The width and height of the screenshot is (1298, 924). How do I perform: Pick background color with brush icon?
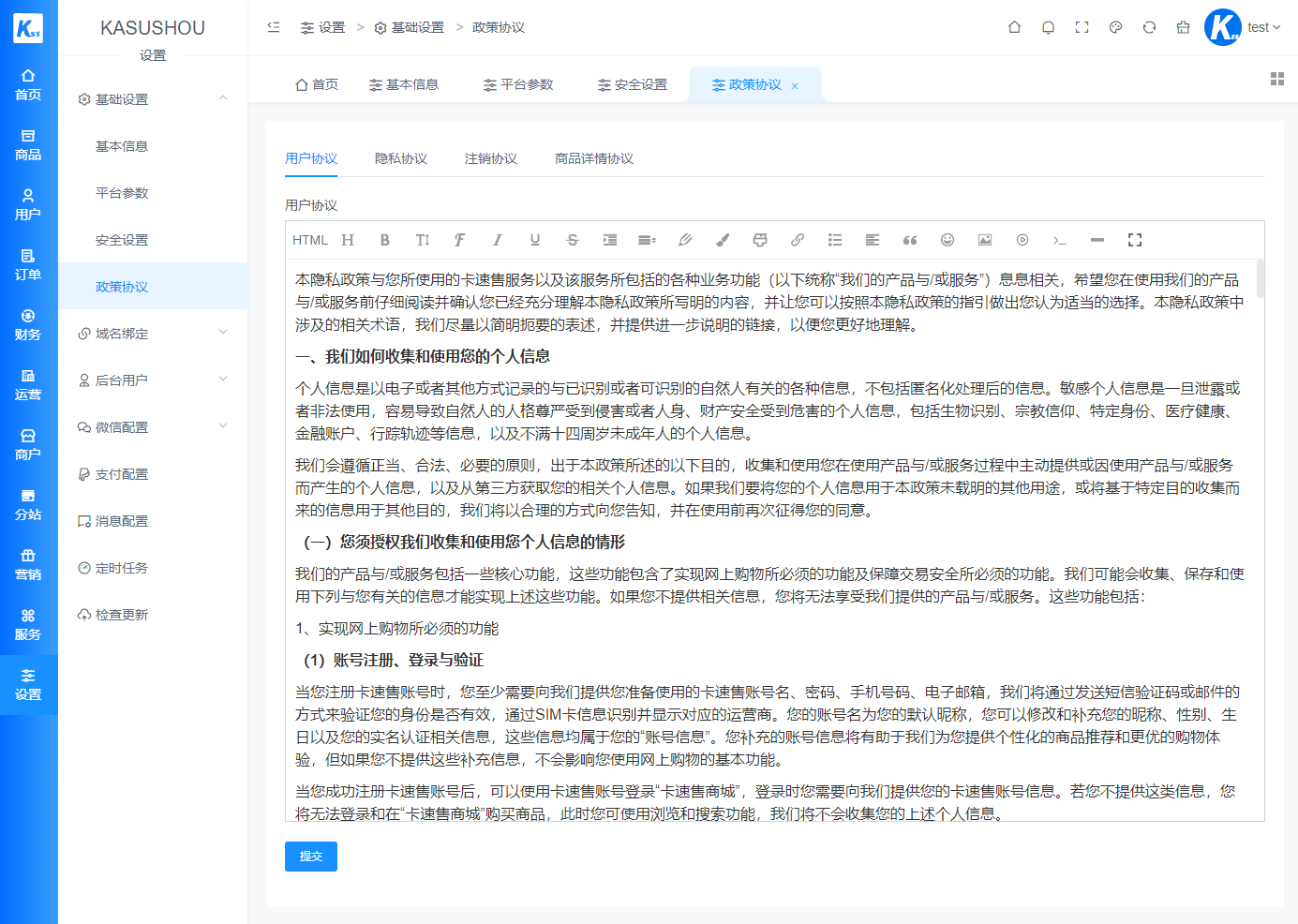tap(723, 240)
